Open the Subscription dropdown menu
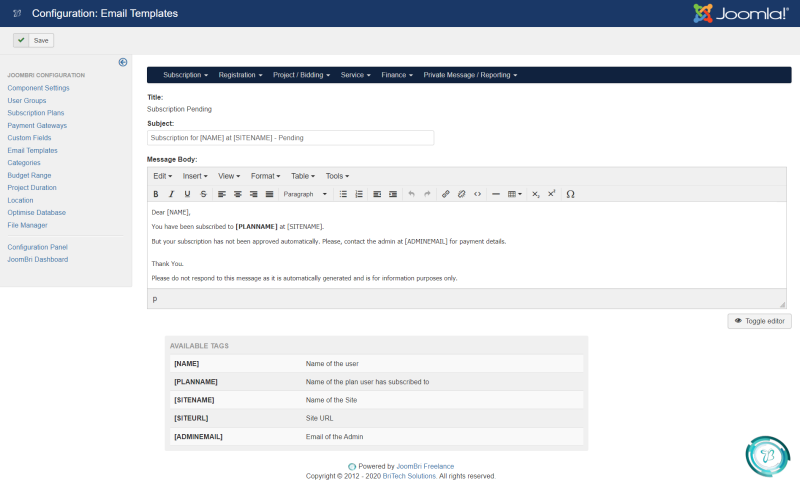Image resolution: width=800 pixels, height=486 pixels. tap(185, 75)
